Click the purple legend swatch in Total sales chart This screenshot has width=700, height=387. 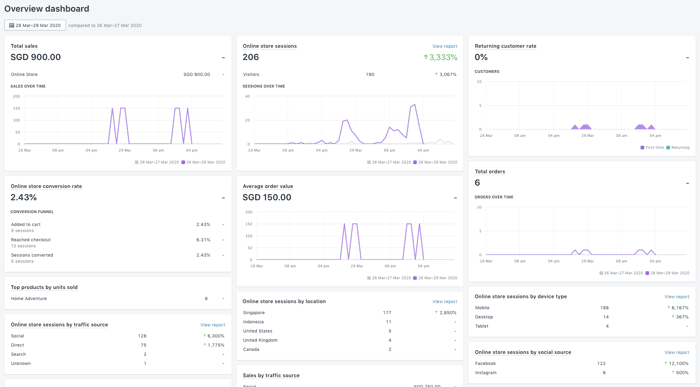[x=183, y=162]
